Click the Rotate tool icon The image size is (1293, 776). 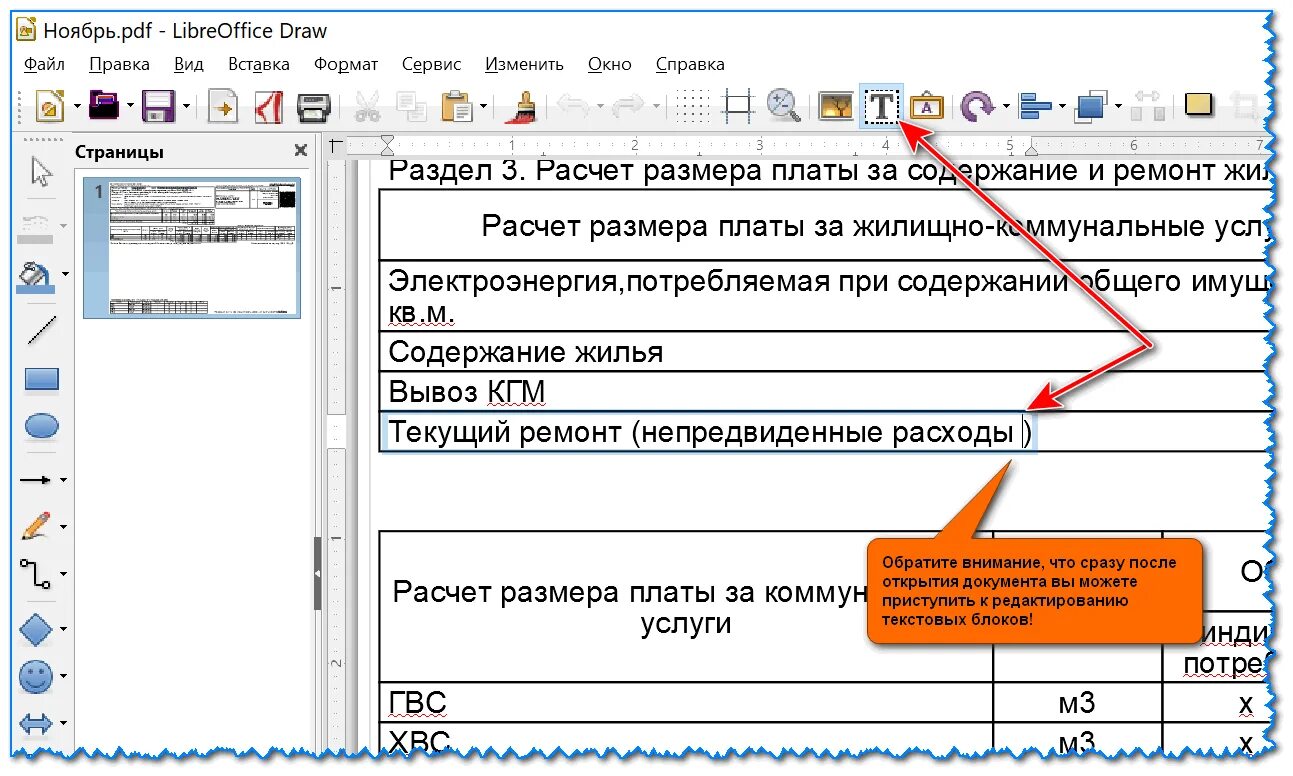pyautogui.click(x=977, y=106)
